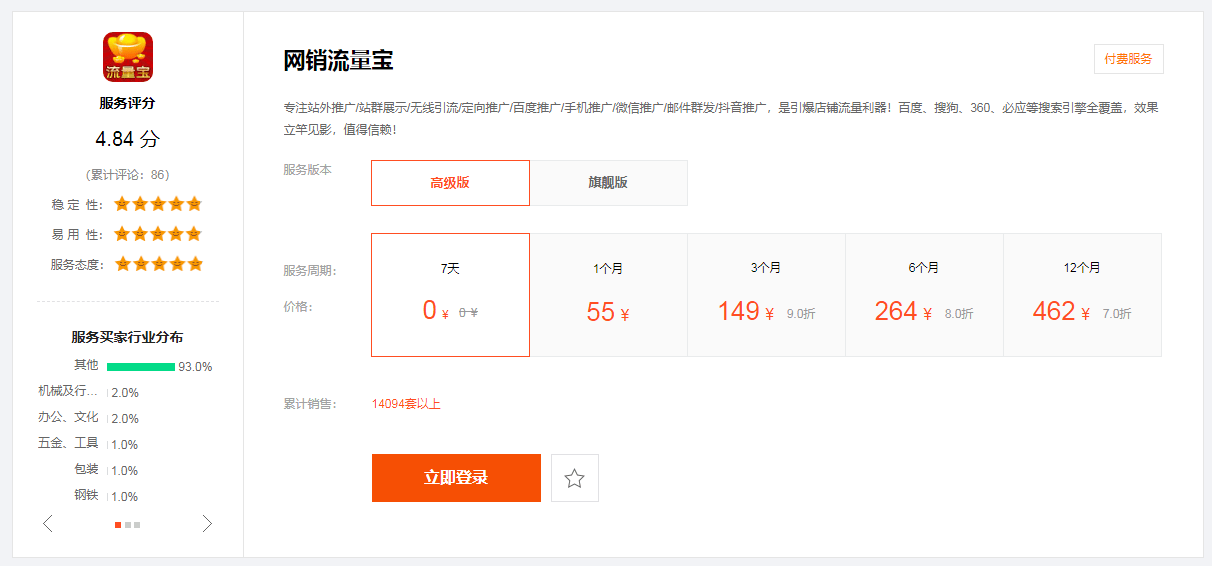Click the 易用性 star rating
The image size is (1212, 566).
(158, 234)
